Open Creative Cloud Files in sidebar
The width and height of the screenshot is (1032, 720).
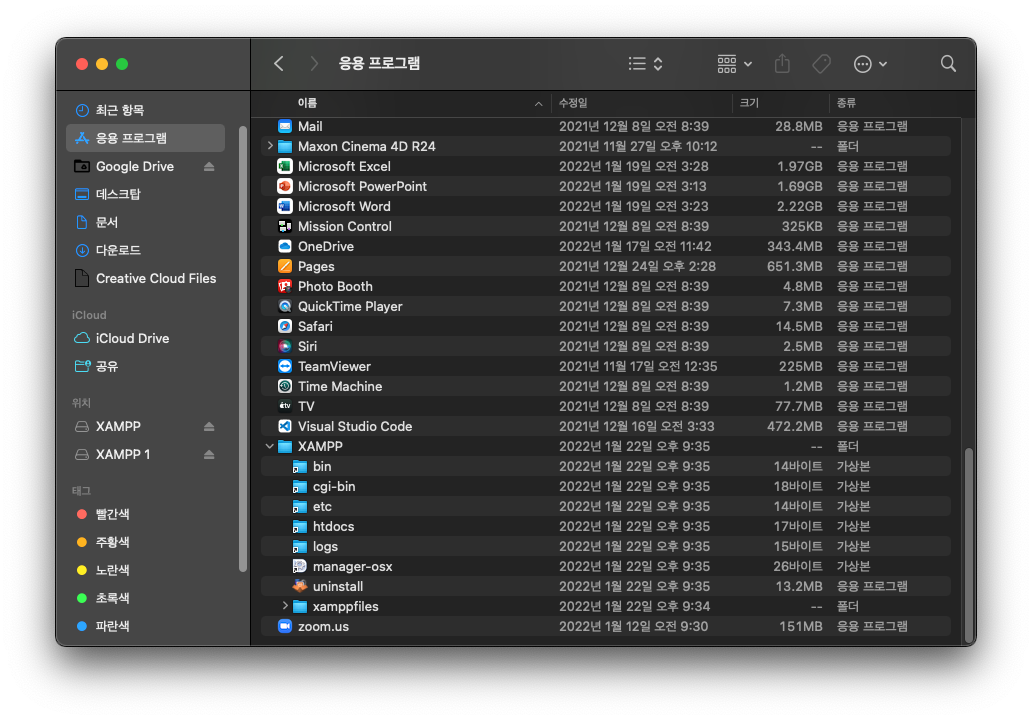point(145,278)
